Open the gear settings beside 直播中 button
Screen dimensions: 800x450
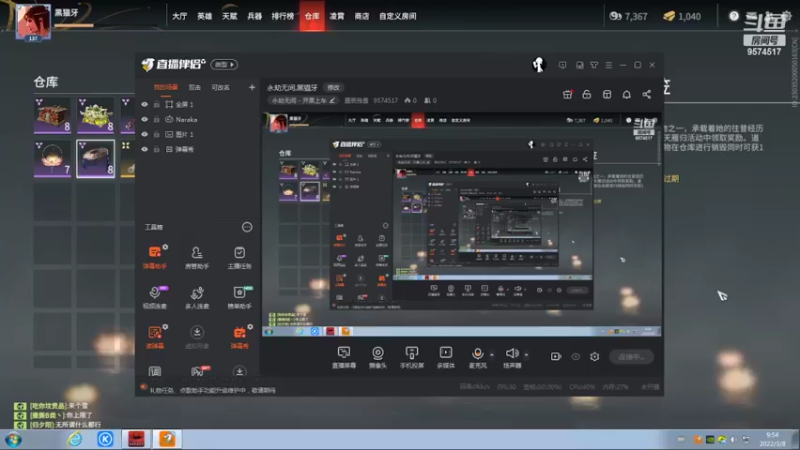pos(594,357)
